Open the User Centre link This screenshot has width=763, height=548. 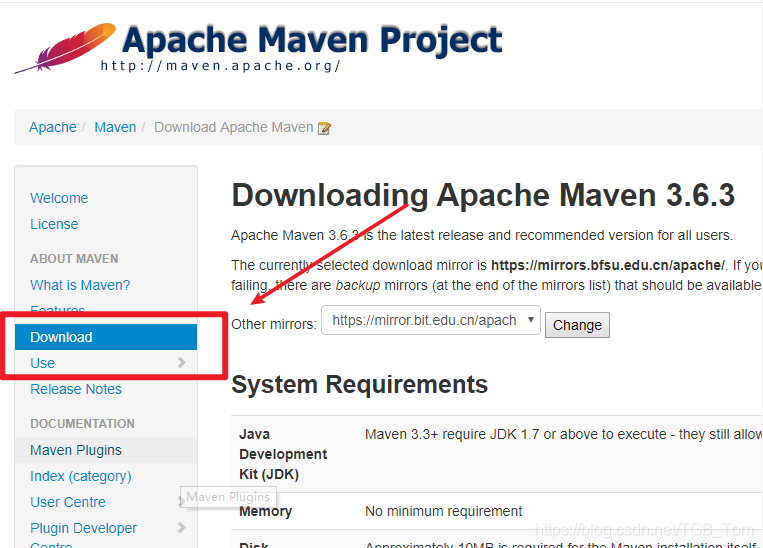(68, 502)
